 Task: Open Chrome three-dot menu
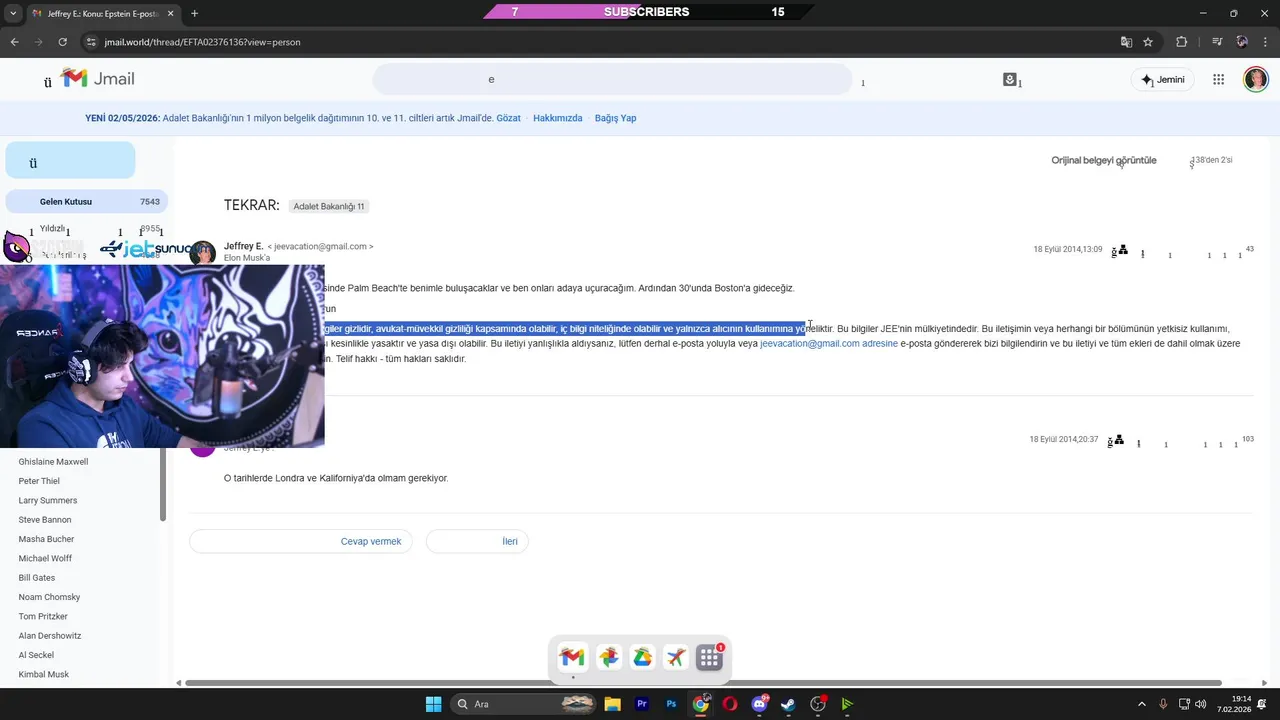[1265, 42]
